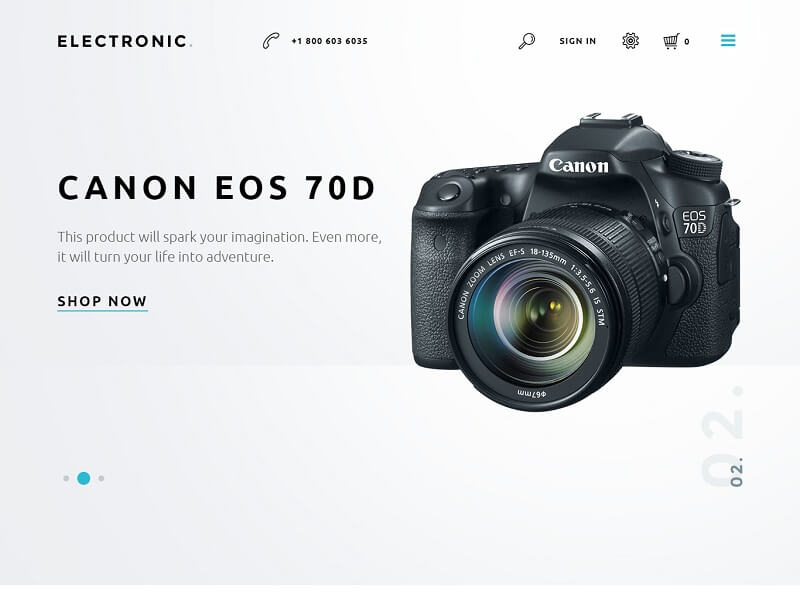Click the product description paragraph

[219, 247]
